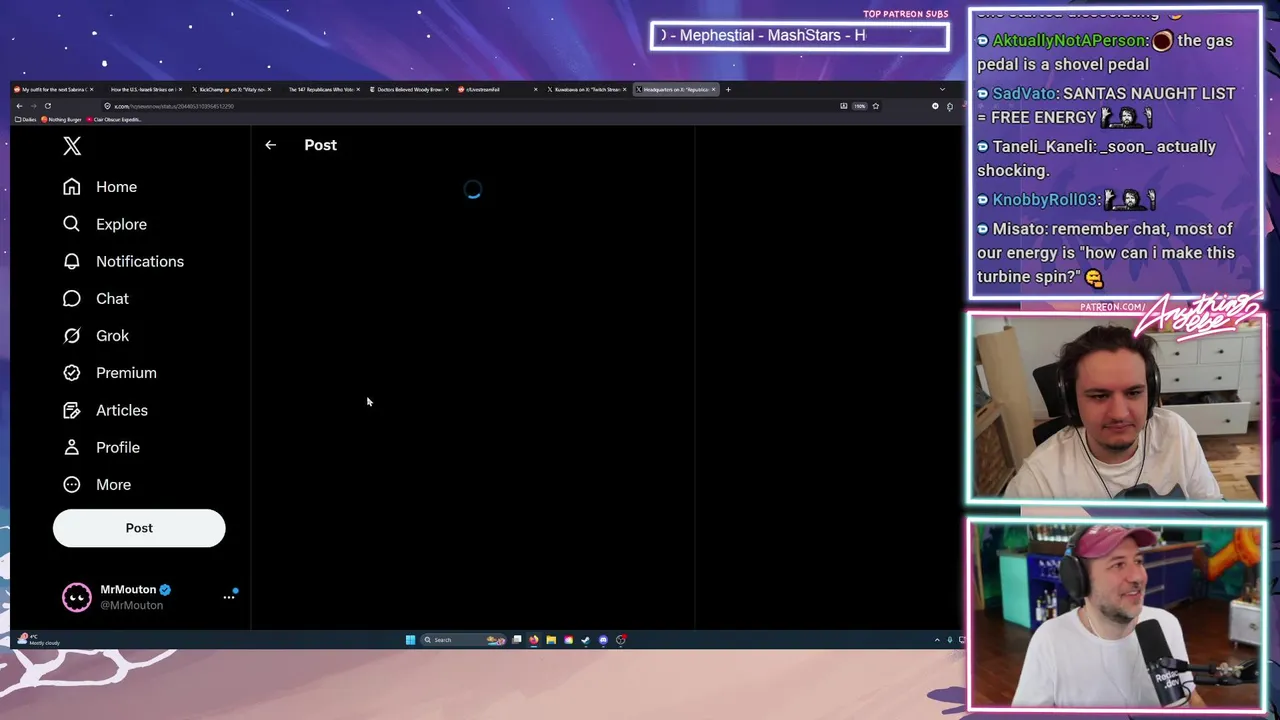Expand the More menu in sidebar
This screenshot has height=720, width=1280.
pos(97,485)
